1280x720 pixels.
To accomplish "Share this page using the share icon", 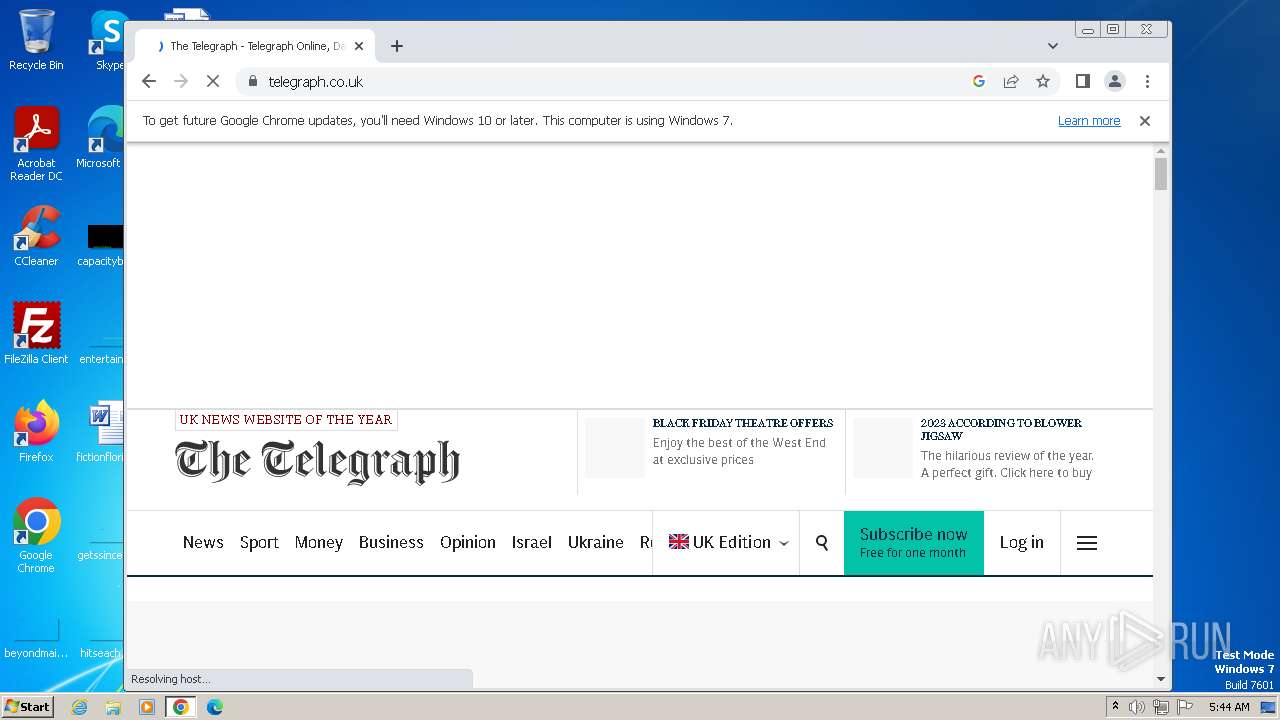I will click(1011, 81).
